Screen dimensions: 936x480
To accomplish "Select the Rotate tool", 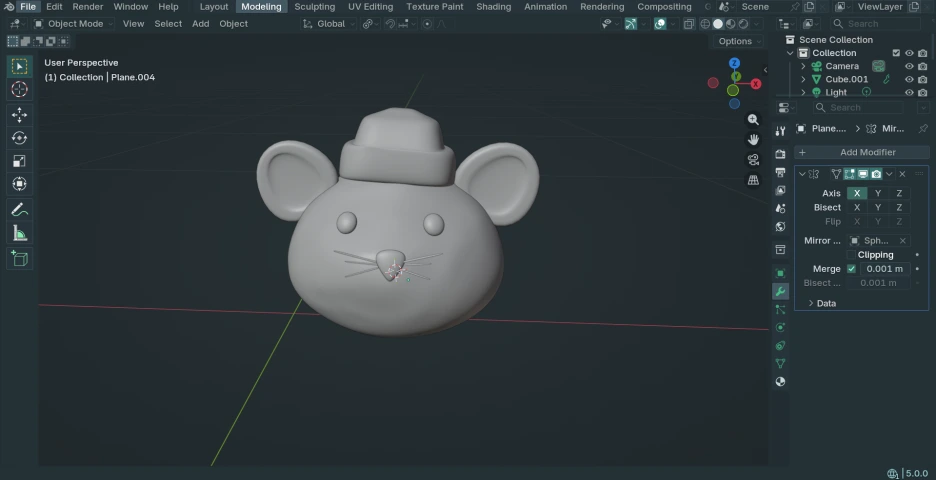I will (19, 138).
